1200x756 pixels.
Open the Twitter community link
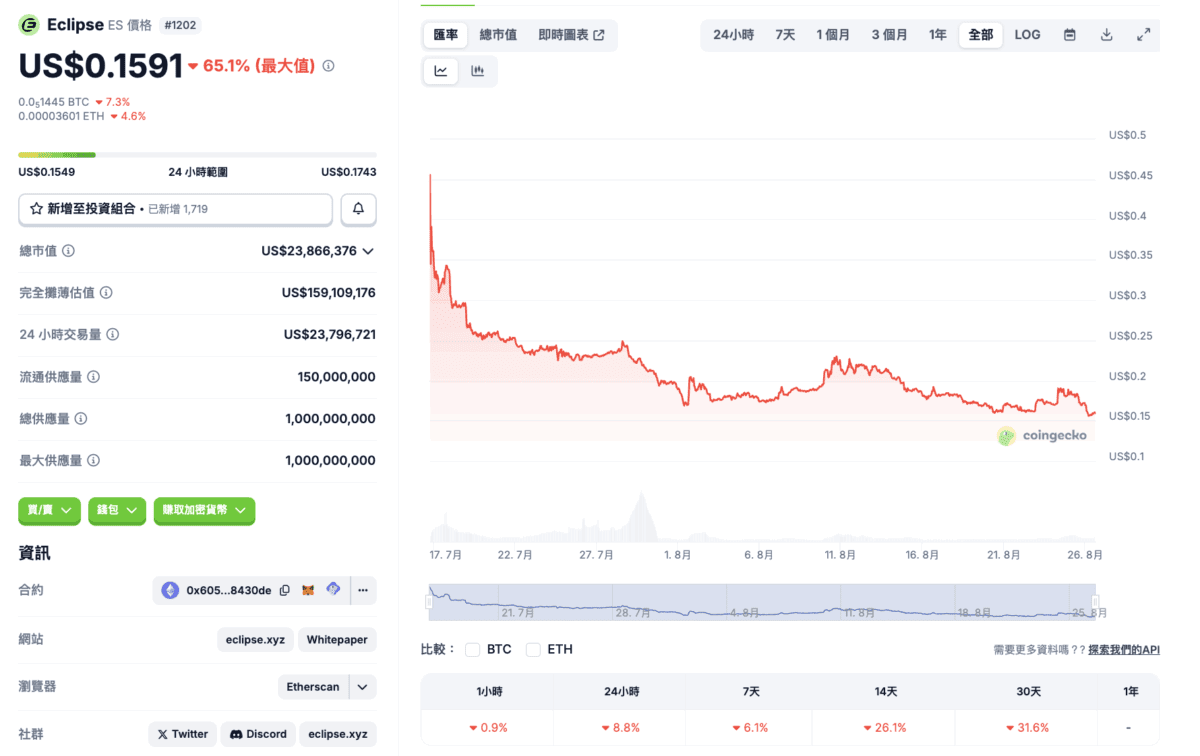182,734
